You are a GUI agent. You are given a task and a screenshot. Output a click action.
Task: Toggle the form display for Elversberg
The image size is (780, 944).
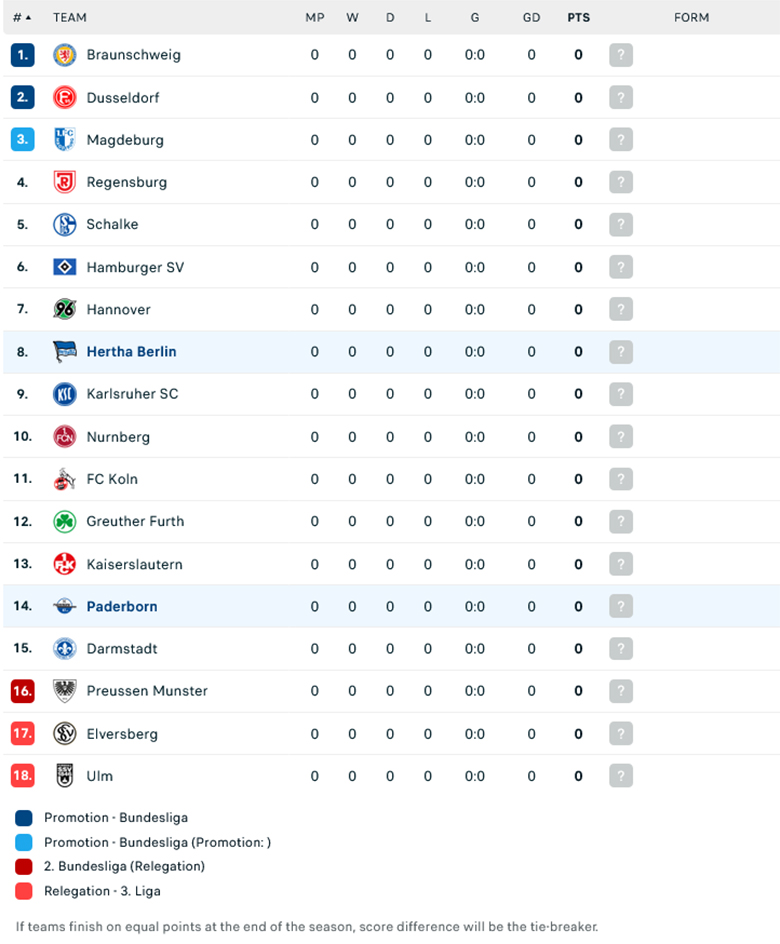click(621, 733)
